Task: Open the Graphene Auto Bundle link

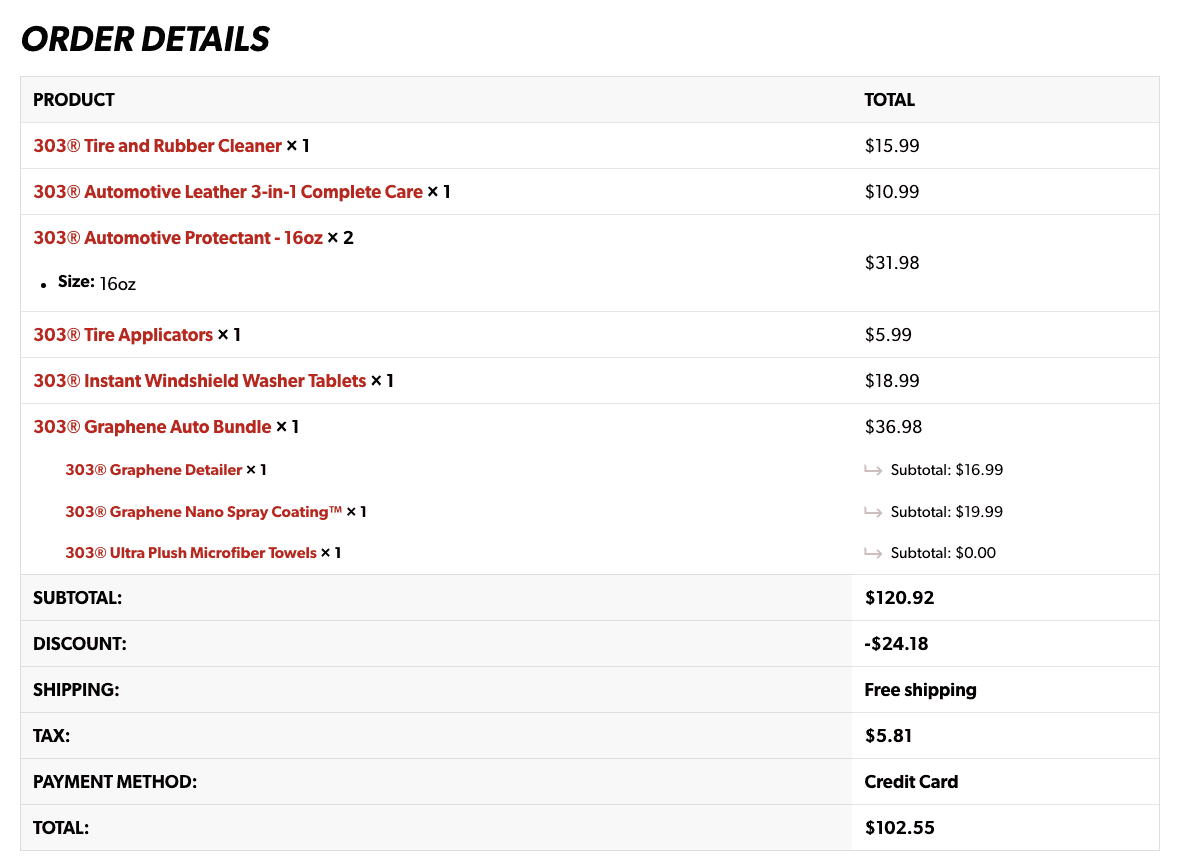Action: coord(152,426)
